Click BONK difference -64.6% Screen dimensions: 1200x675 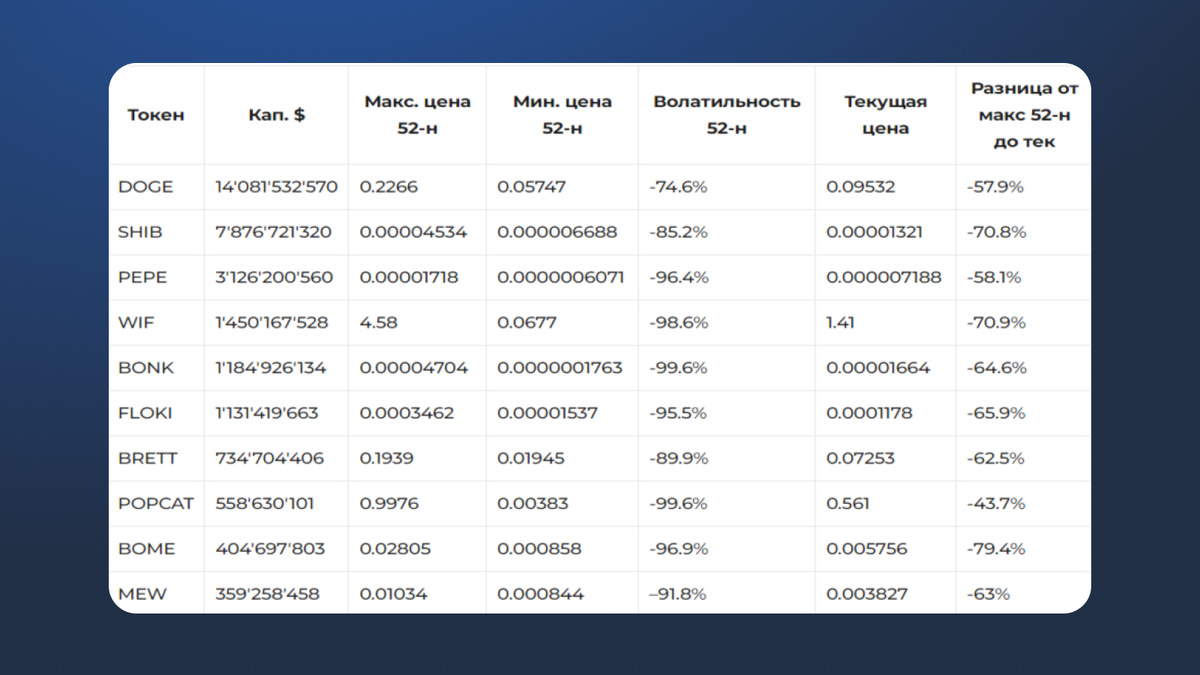pos(996,368)
